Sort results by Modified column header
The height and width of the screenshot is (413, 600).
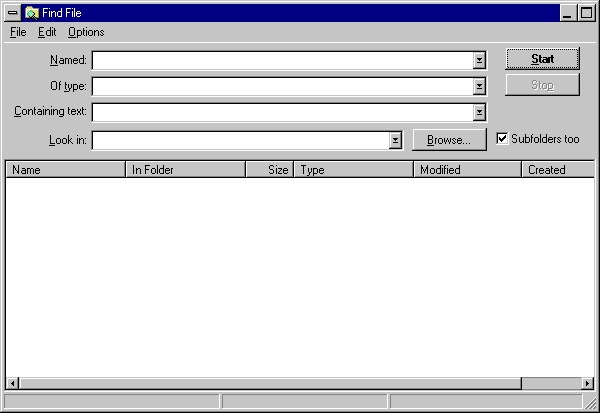coord(468,170)
